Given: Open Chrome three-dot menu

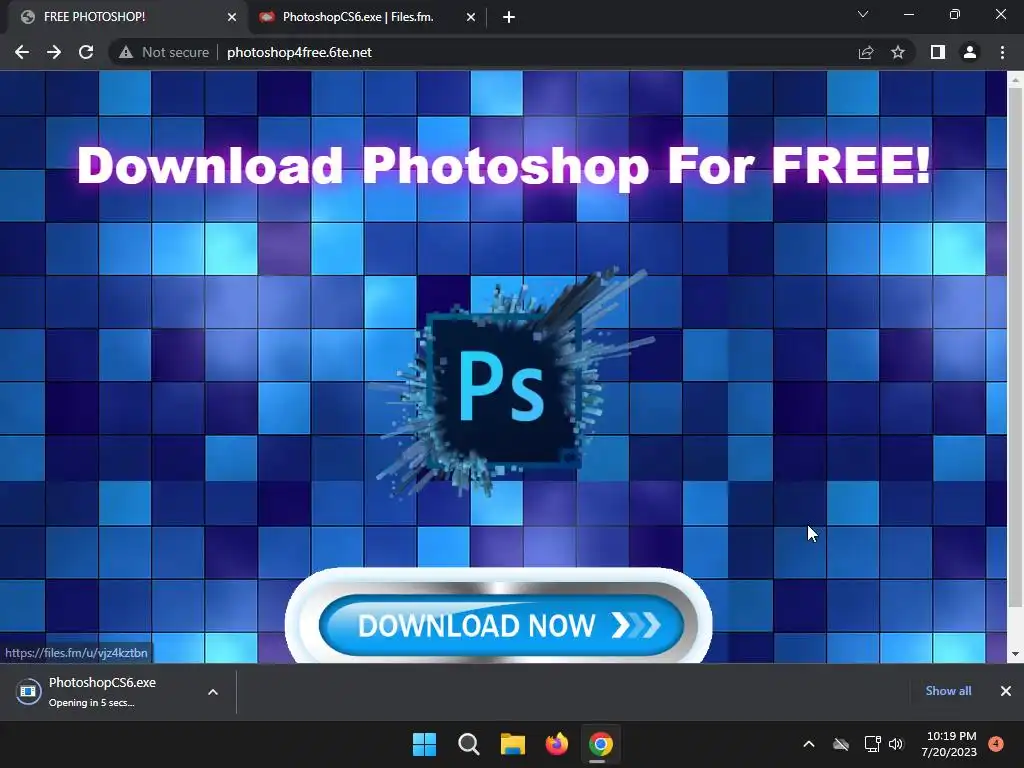Looking at the screenshot, I should 1002,52.
